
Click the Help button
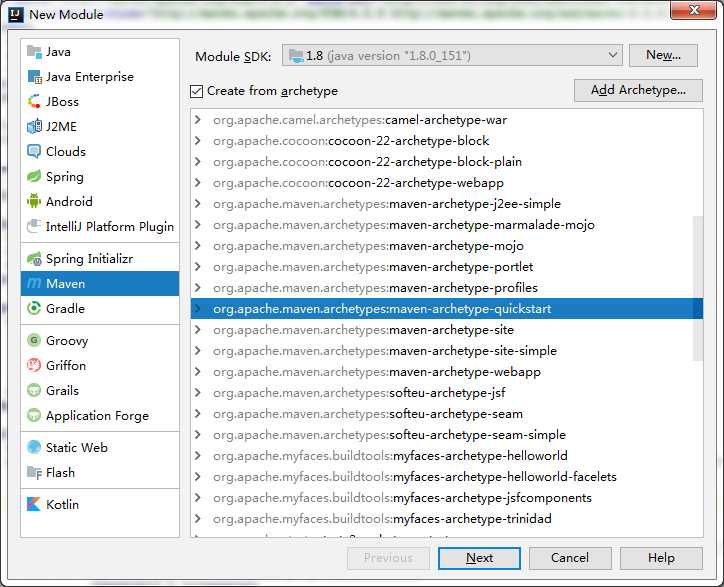pyautogui.click(x=661, y=558)
